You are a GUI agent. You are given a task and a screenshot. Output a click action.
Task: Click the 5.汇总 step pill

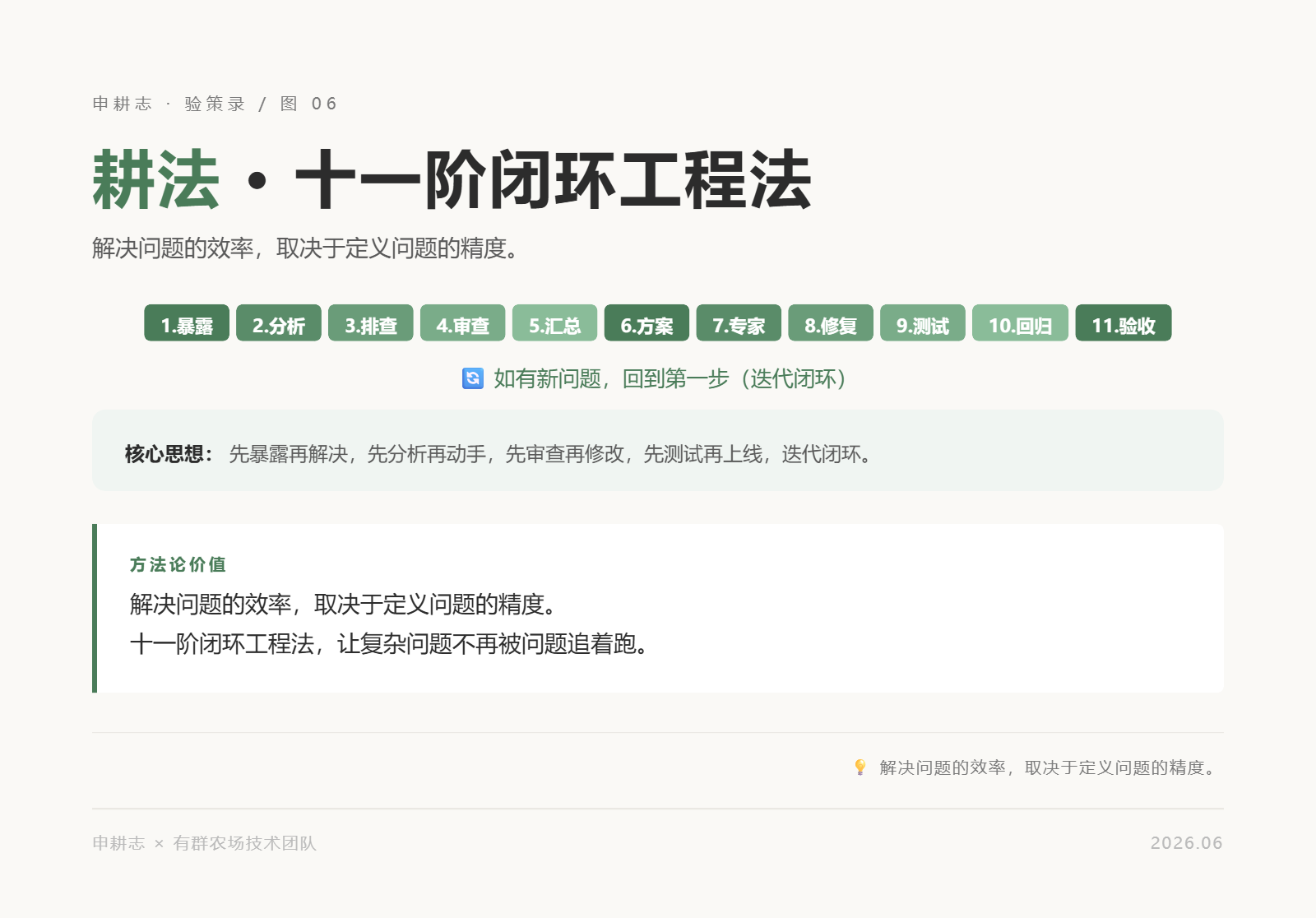point(555,322)
